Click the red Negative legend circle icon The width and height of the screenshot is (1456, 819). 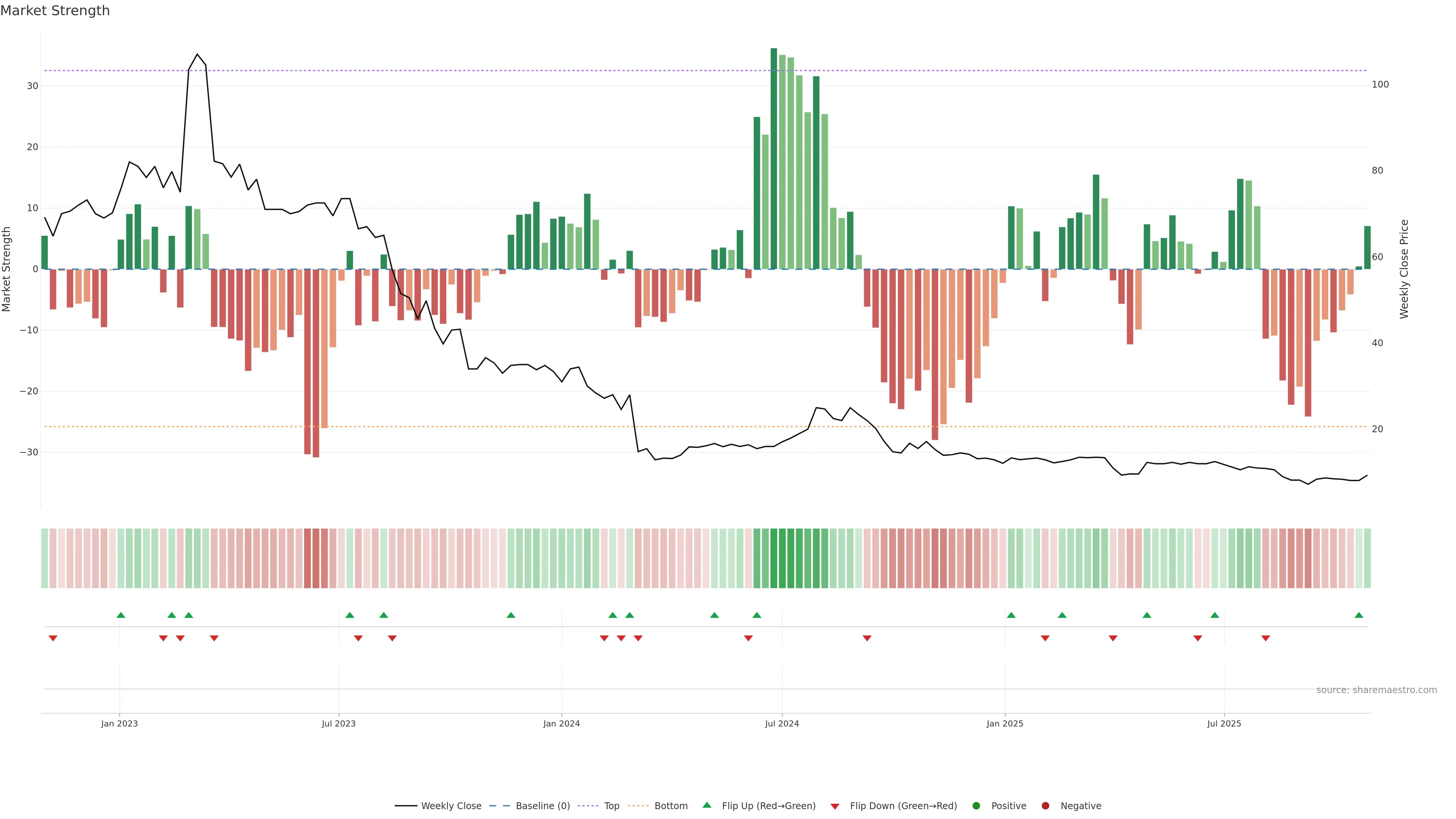click(1045, 806)
